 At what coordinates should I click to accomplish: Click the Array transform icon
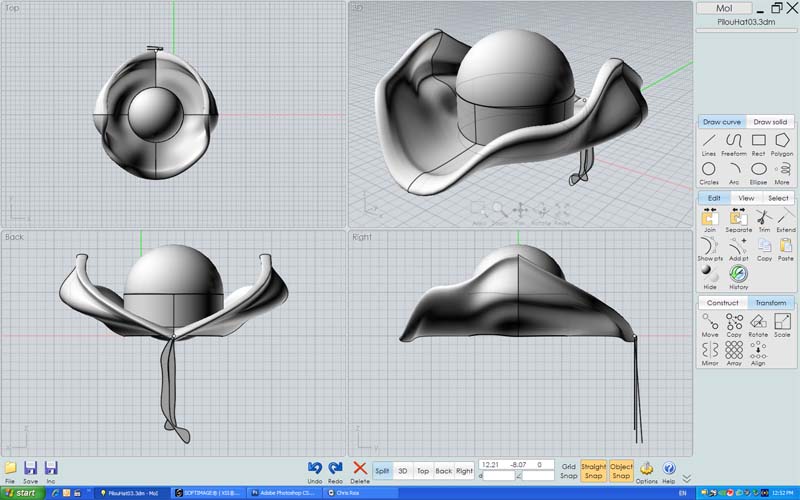point(734,354)
